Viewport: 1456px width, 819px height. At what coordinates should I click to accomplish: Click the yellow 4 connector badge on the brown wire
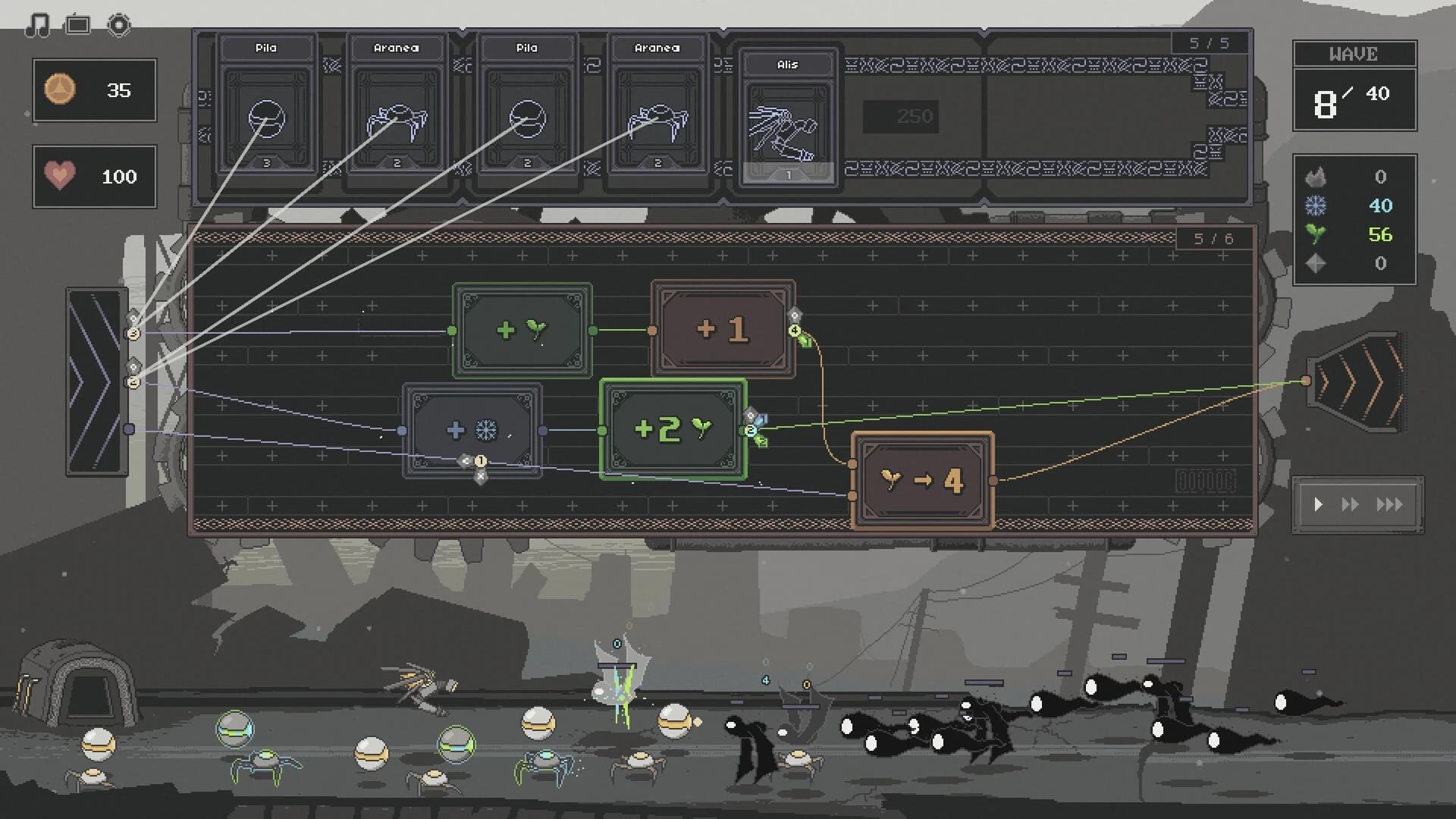tap(794, 330)
